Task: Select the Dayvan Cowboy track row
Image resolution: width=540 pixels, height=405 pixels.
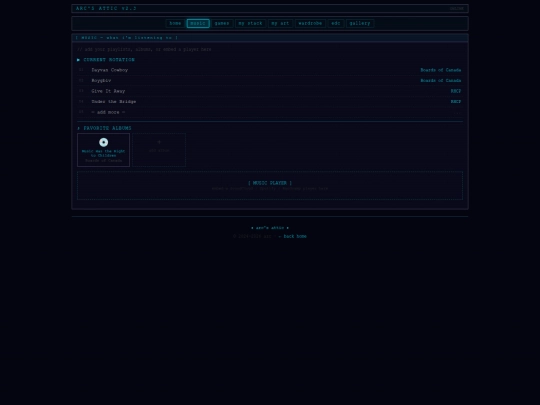Action: tap(270, 70)
